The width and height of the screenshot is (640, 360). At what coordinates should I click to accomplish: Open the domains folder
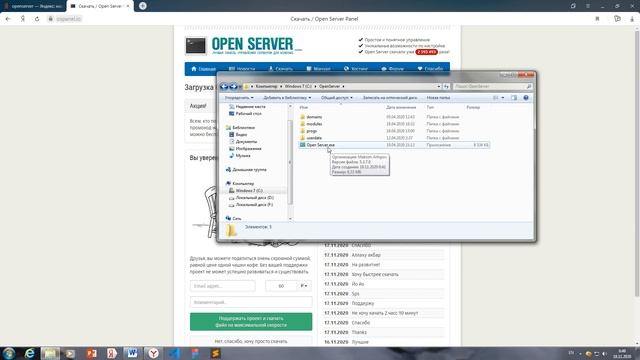tap(314, 117)
